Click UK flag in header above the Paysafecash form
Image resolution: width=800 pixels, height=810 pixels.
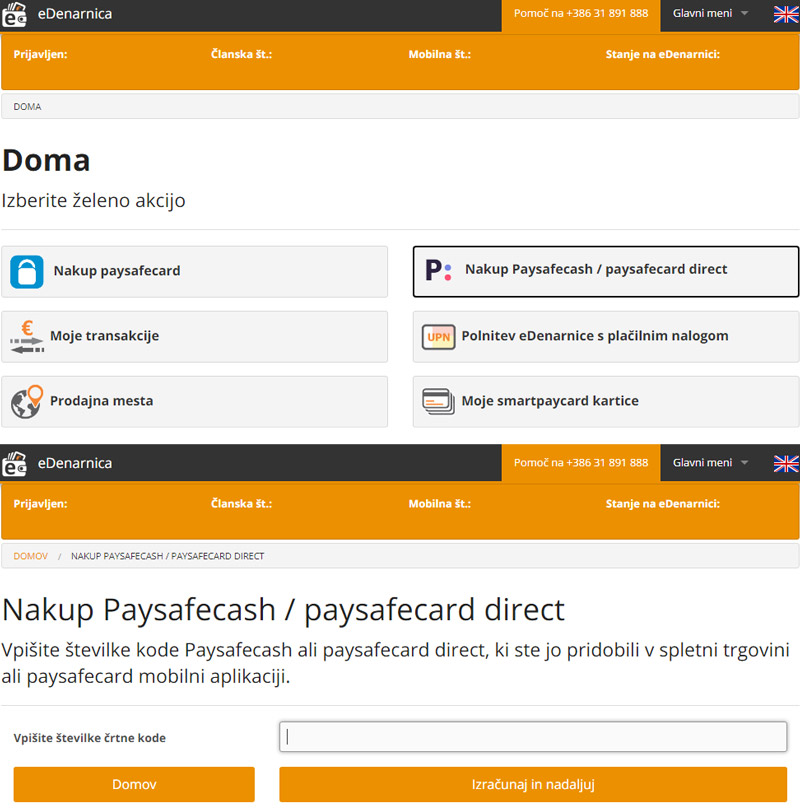(x=786, y=463)
